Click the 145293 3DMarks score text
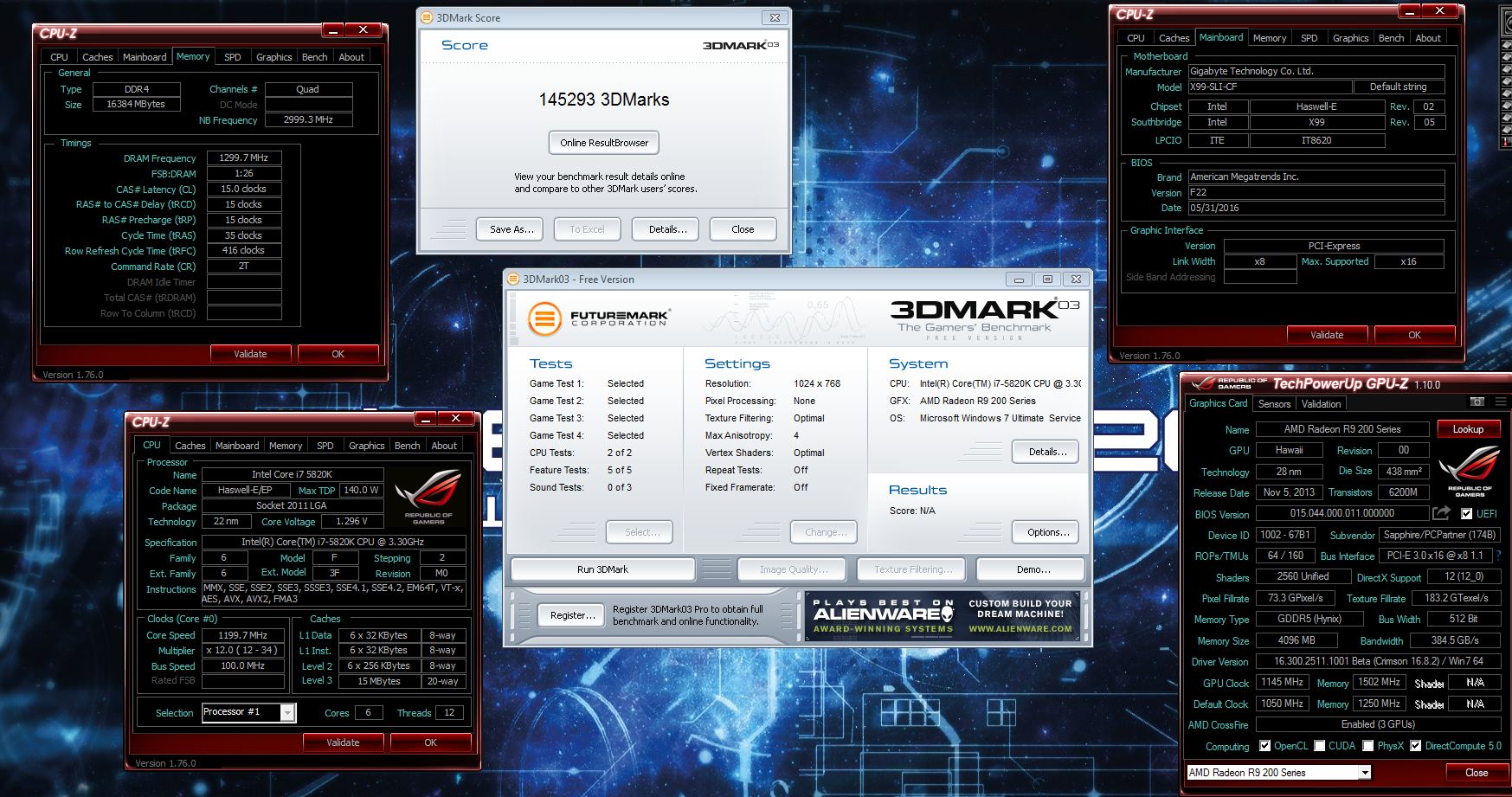This screenshot has width=1512, height=797. point(604,100)
